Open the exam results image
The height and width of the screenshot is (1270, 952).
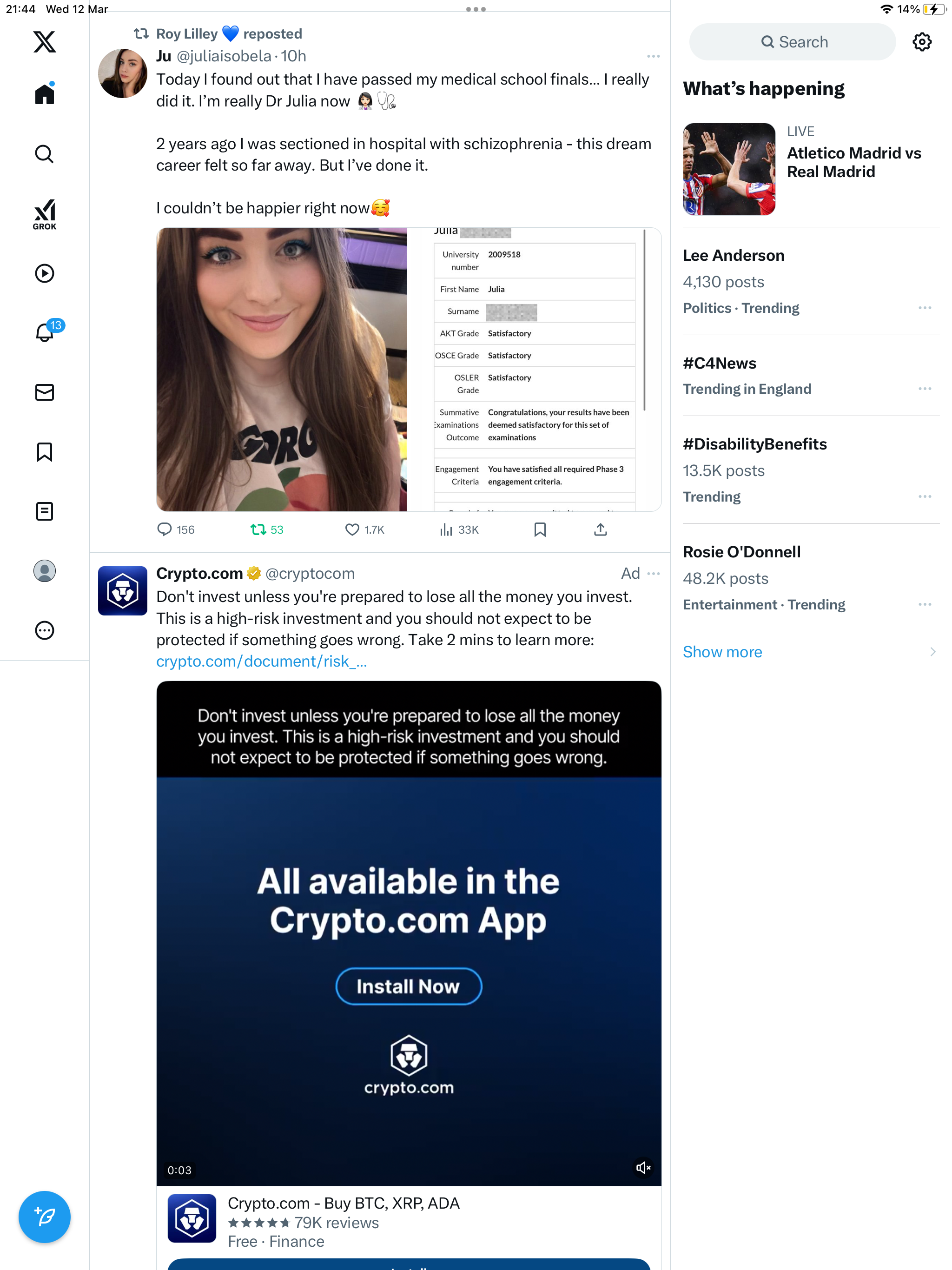(x=534, y=369)
